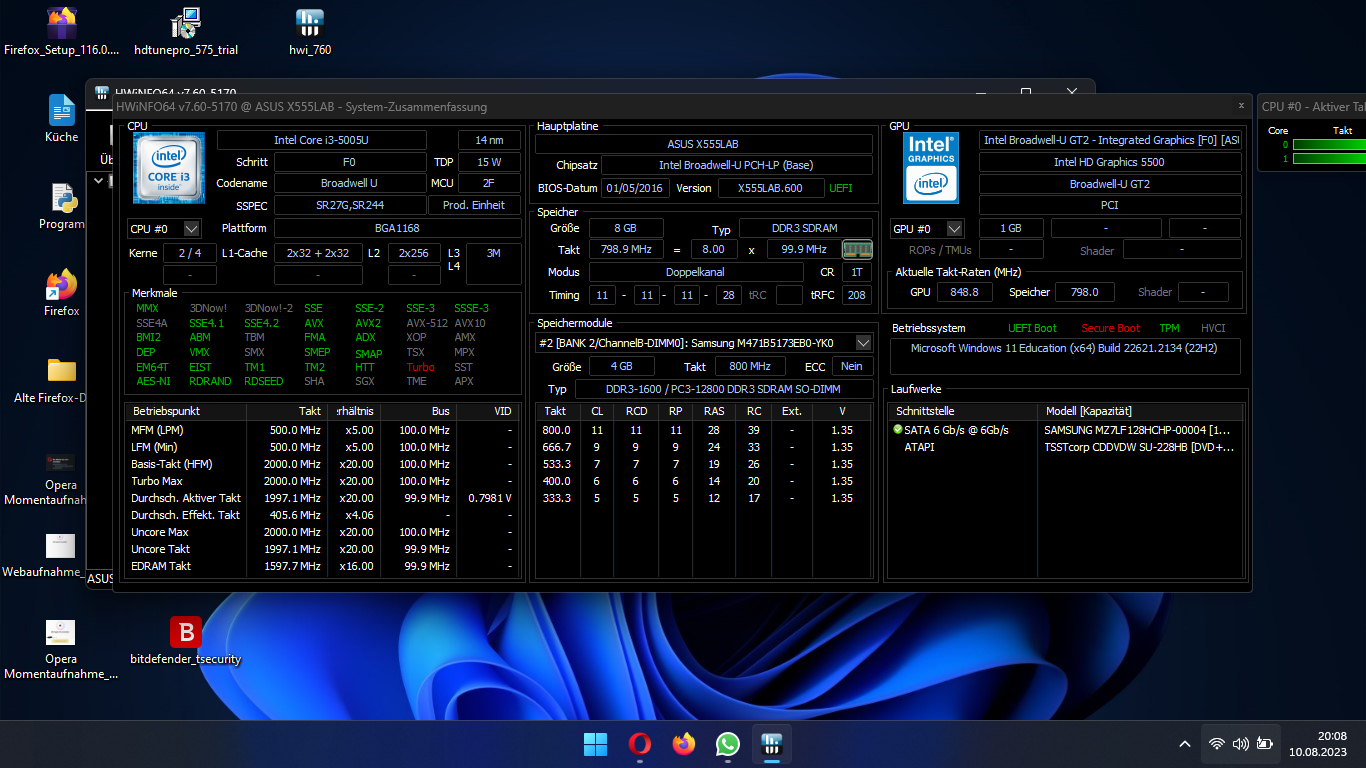Open Opera from the taskbar
Image resolution: width=1366 pixels, height=768 pixels.
point(639,744)
